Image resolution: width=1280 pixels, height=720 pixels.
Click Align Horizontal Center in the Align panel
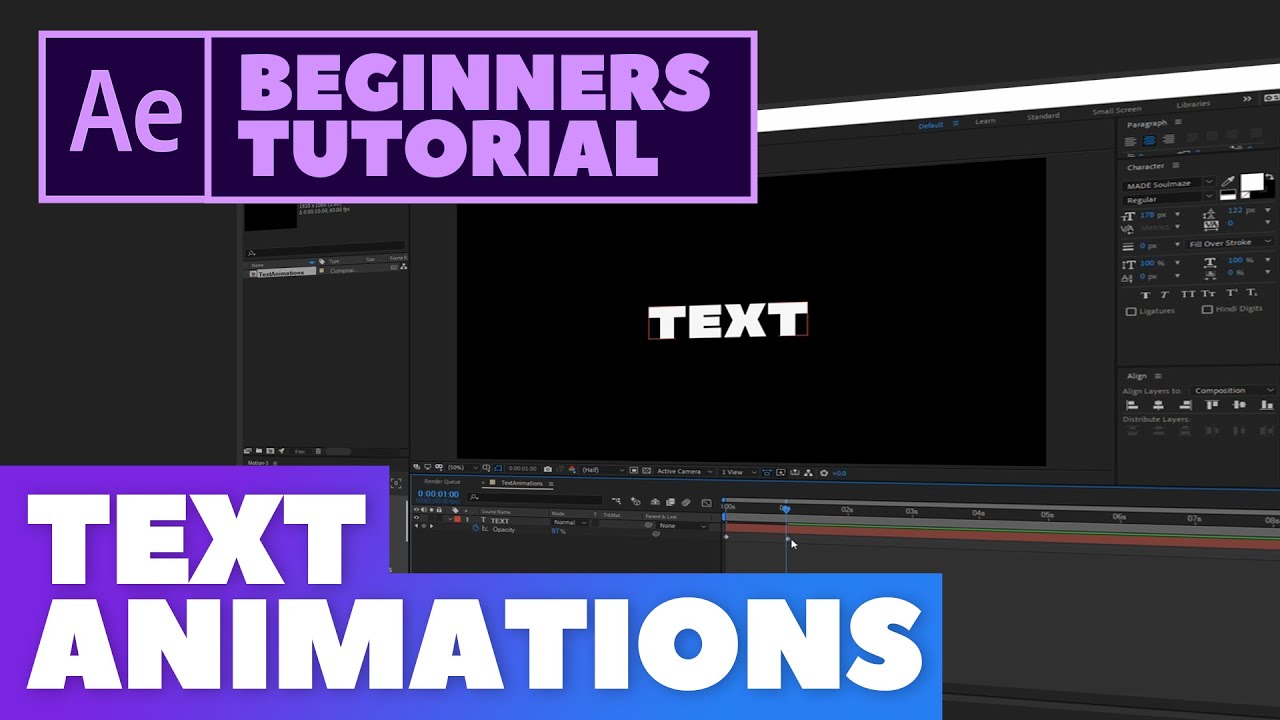1158,405
